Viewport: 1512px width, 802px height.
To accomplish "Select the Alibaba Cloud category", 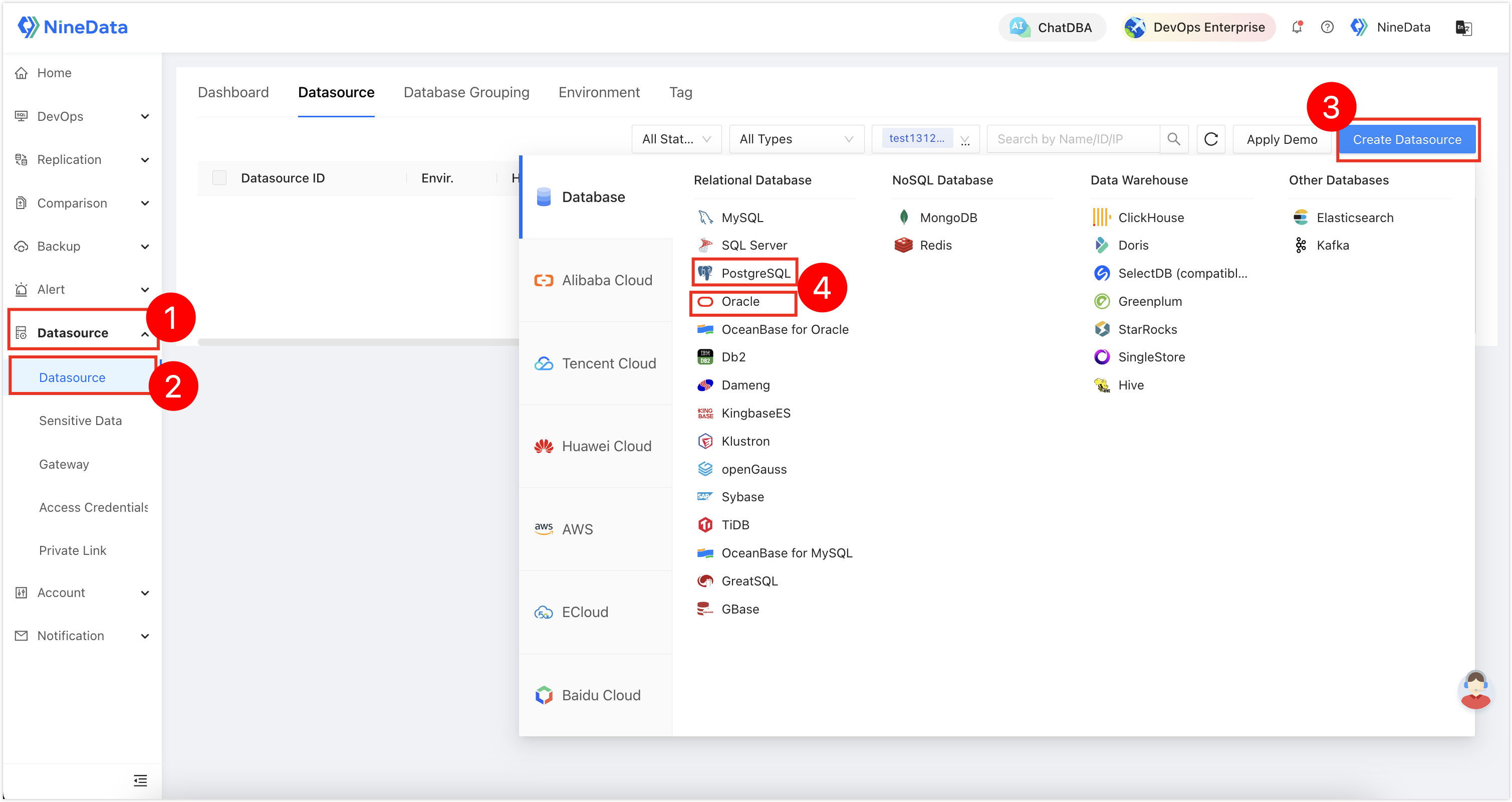I will coord(595,280).
